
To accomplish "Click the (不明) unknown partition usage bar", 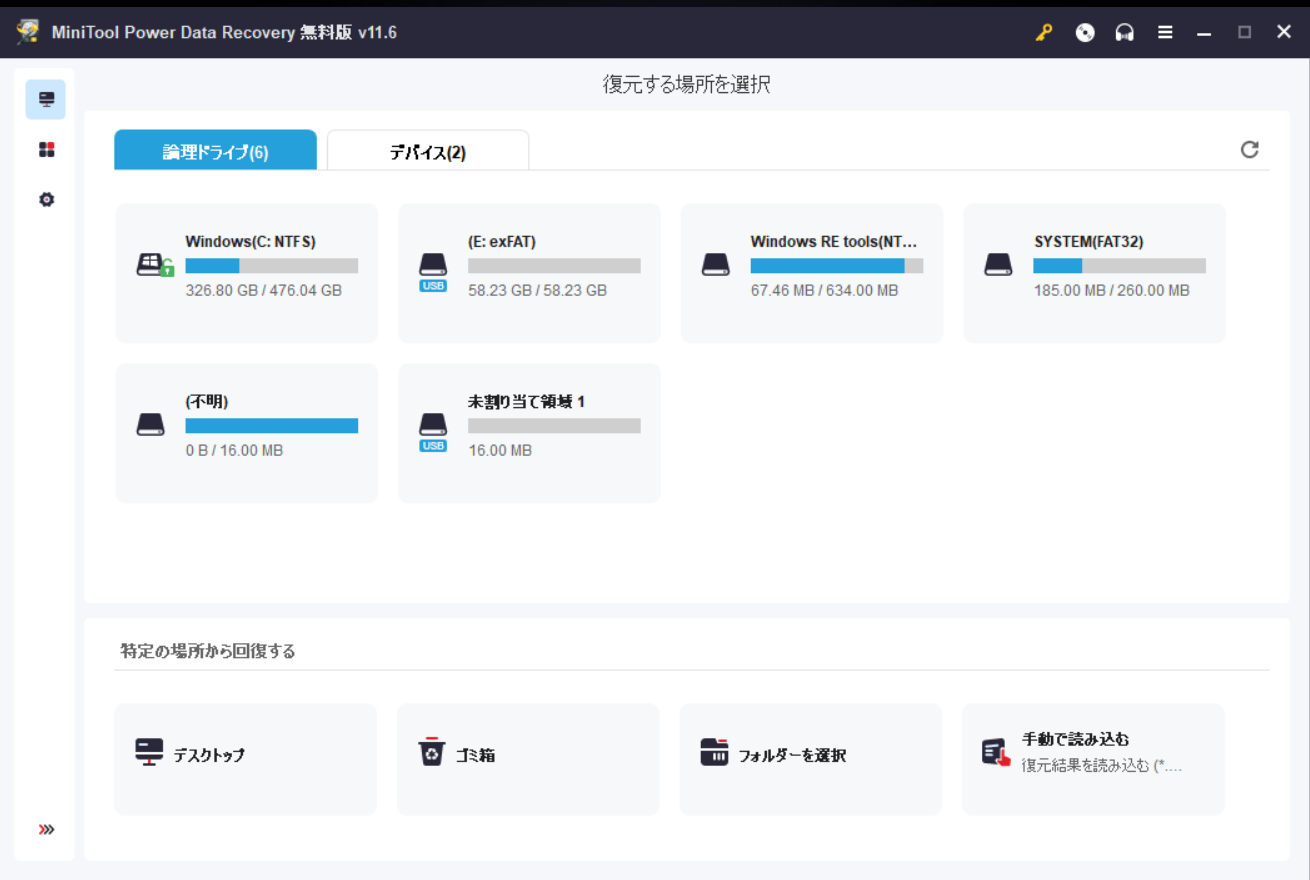I will (x=271, y=426).
